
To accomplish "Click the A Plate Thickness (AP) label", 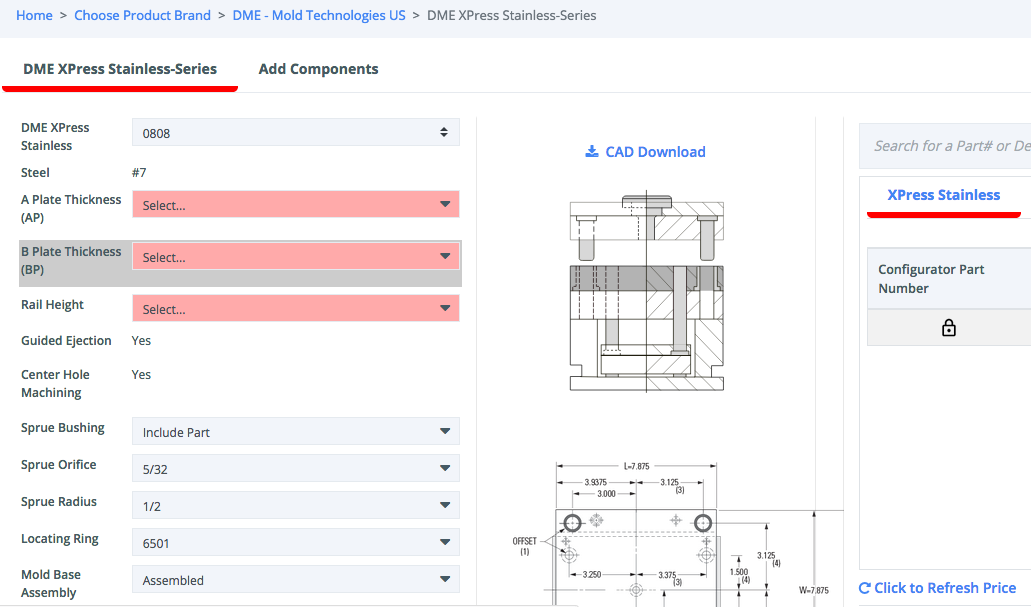I will [71, 208].
